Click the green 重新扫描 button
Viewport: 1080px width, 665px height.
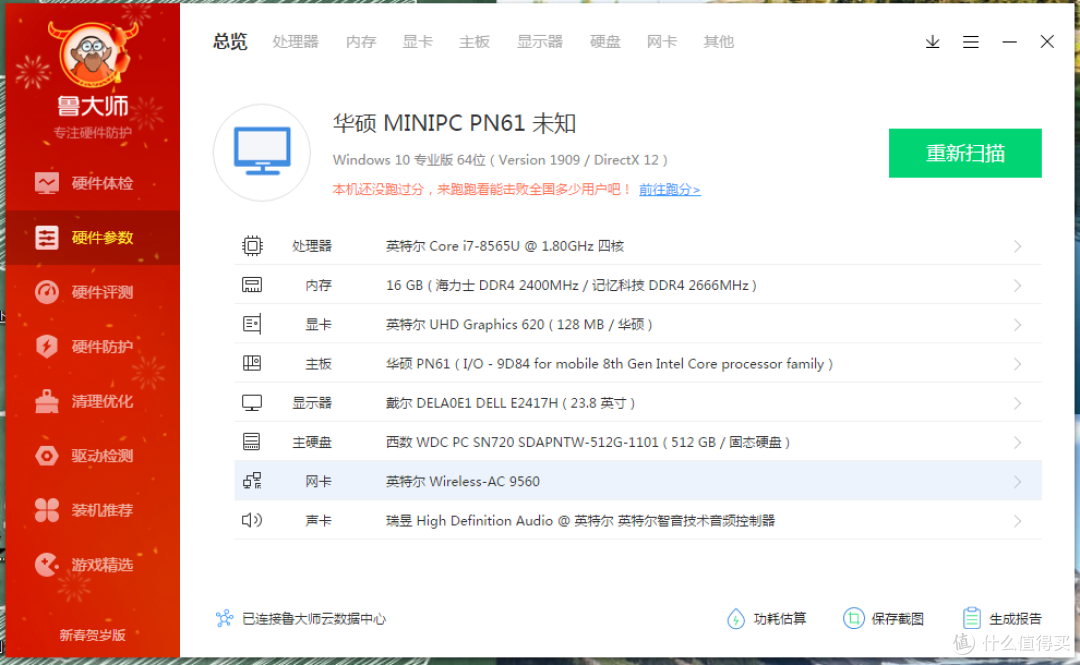tap(965, 153)
